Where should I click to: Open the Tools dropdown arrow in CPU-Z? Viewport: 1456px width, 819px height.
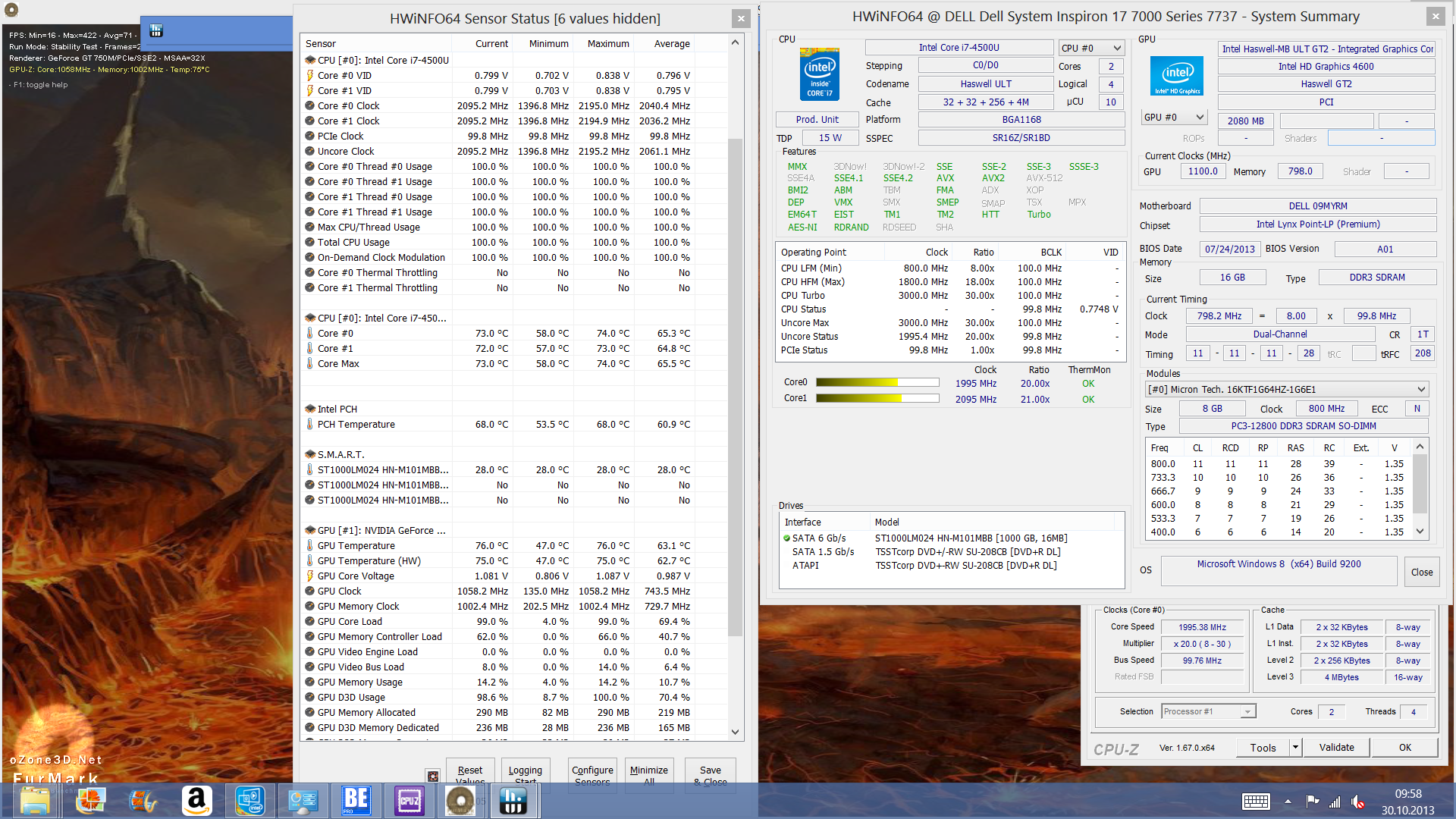point(1295,748)
